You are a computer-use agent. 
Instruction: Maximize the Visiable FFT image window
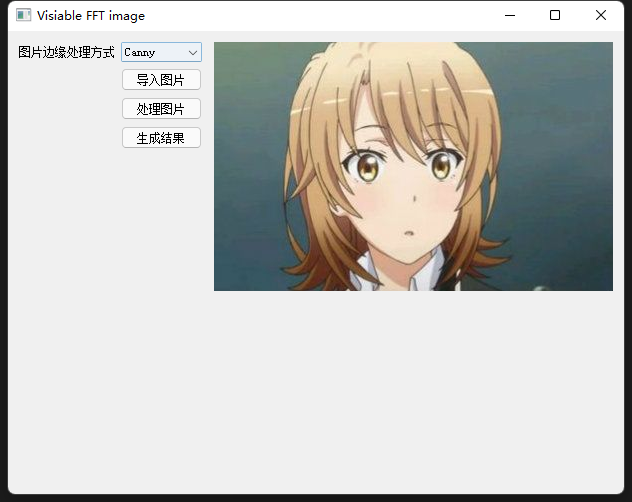[x=555, y=15]
